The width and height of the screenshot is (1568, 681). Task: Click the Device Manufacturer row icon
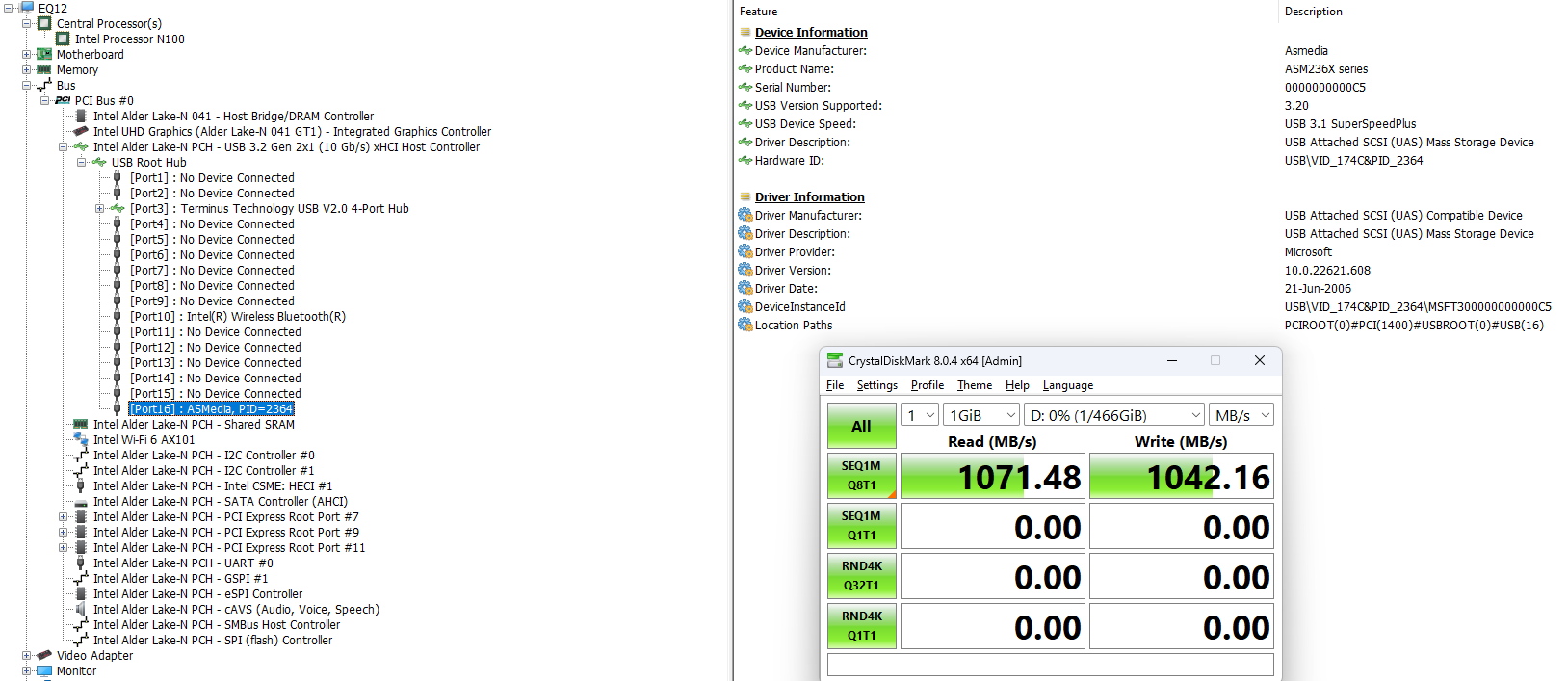coord(745,50)
